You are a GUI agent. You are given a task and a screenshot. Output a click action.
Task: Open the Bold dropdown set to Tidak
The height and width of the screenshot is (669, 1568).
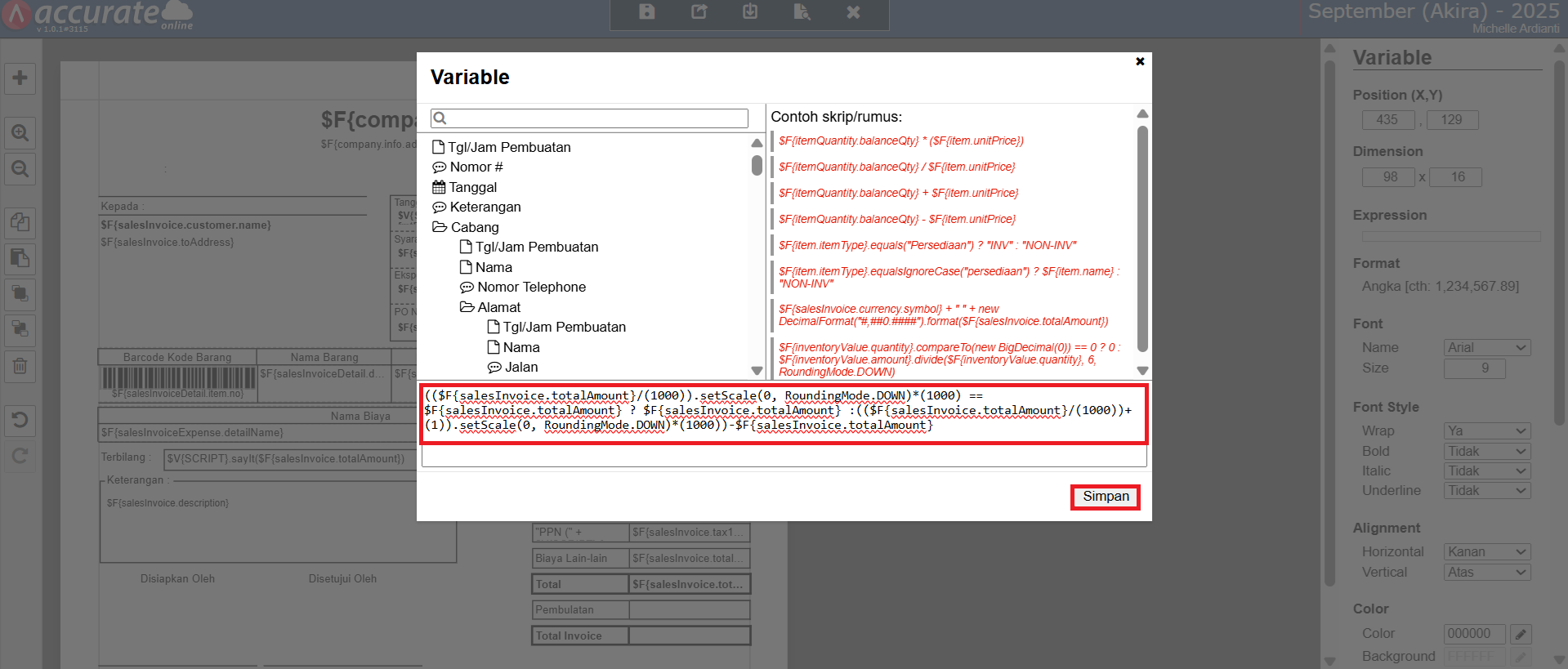click(1486, 452)
